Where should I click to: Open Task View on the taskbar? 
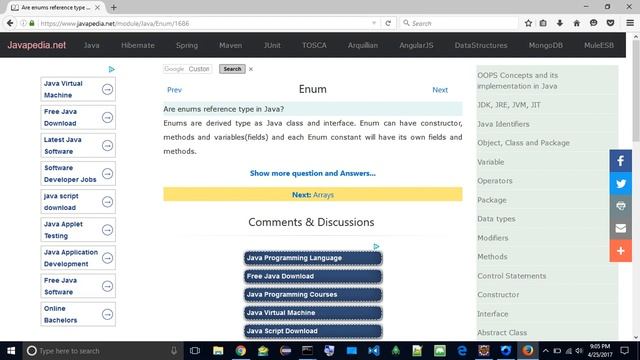click(195, 351)
